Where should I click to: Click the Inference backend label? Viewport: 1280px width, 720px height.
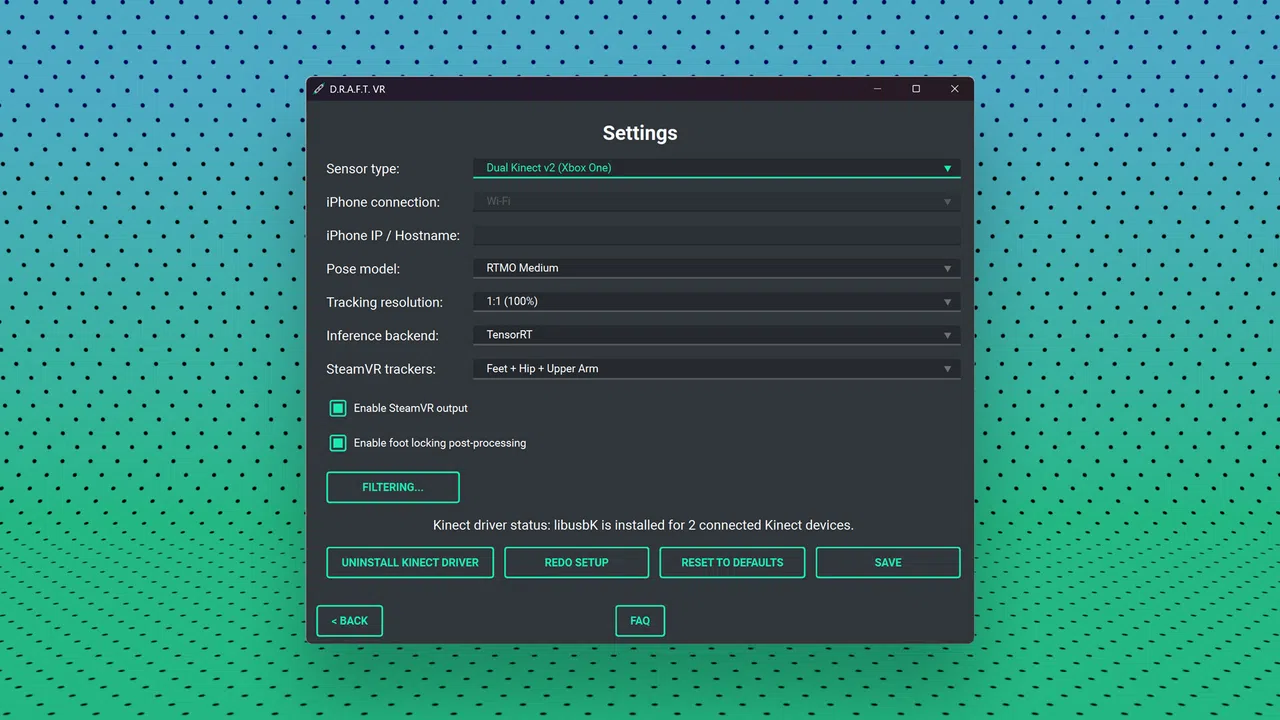[x=382, y=336]
